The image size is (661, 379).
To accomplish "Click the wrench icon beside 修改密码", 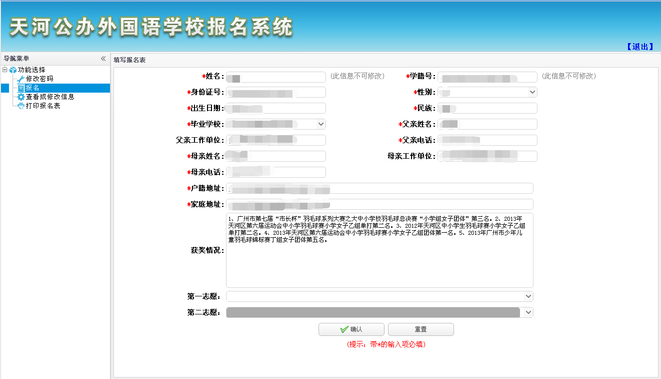I will pyautogui.click(x=21, y=79).
